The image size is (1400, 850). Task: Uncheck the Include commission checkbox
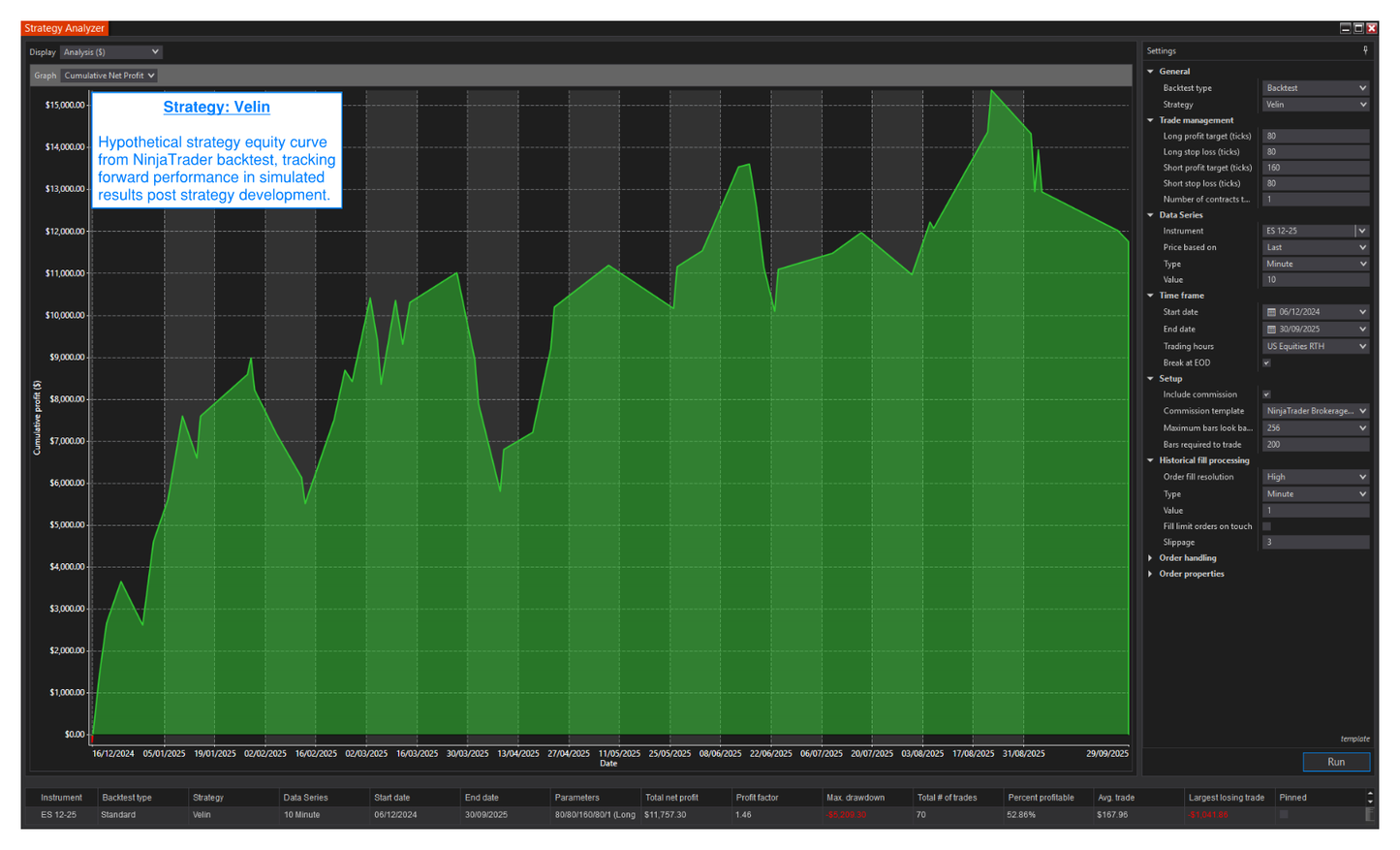pyautogui.click(x=1266, y=394)
